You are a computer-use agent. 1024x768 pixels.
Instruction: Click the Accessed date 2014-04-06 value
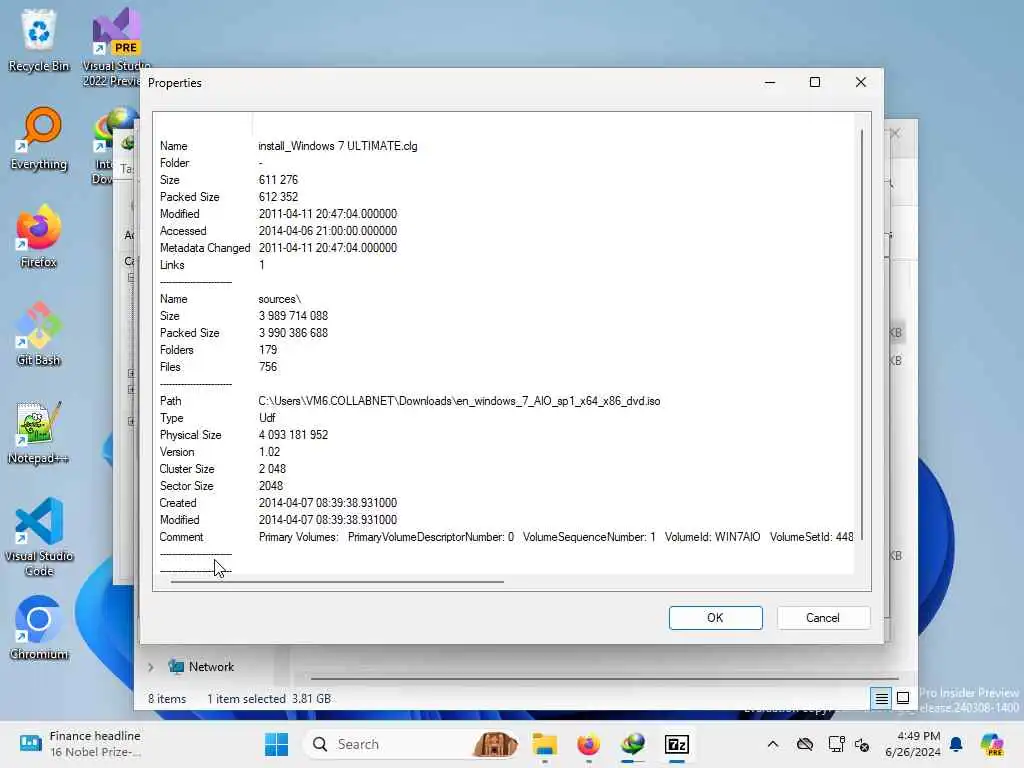(328, 231)
